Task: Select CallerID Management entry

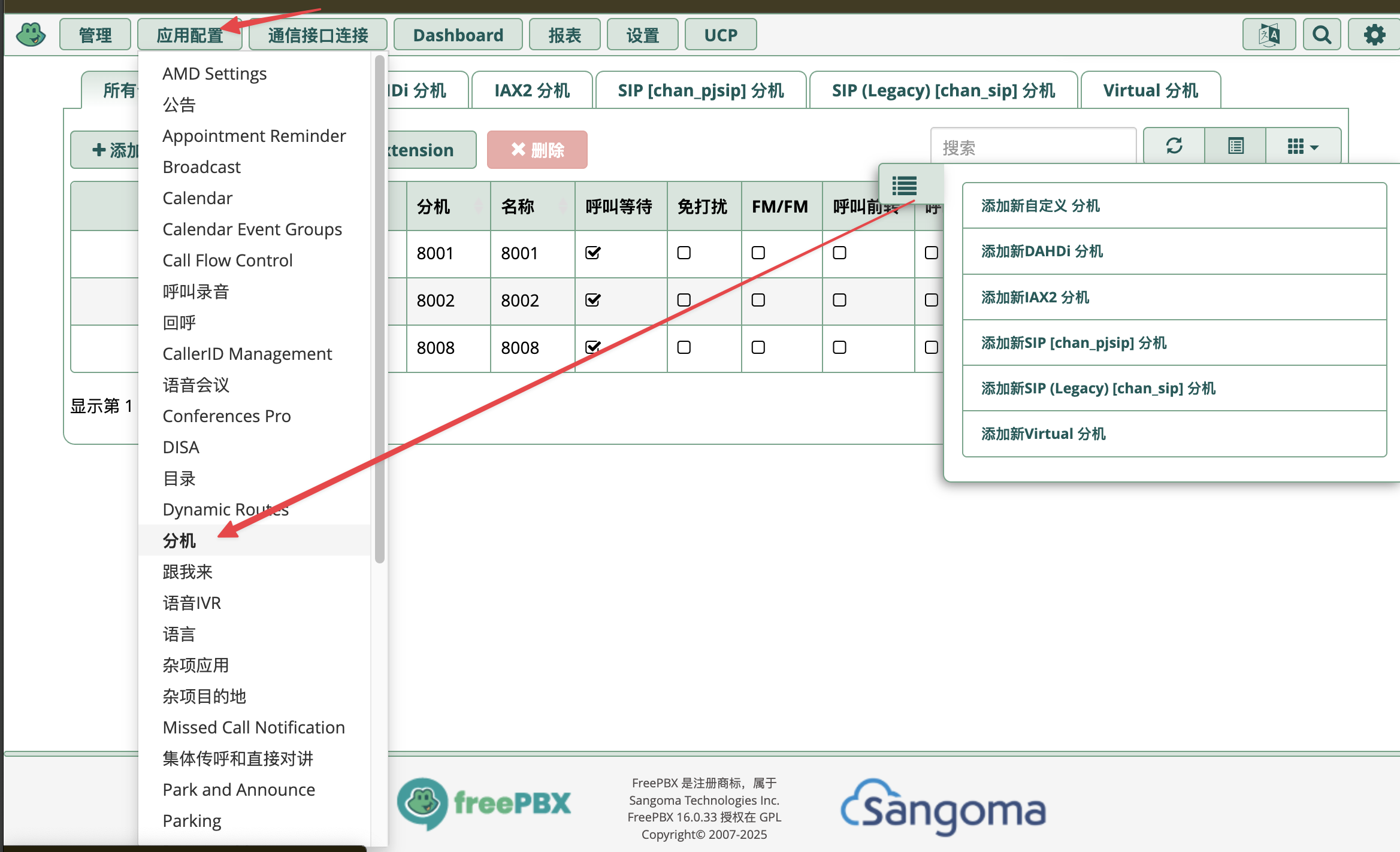Action: coord(255,353)
